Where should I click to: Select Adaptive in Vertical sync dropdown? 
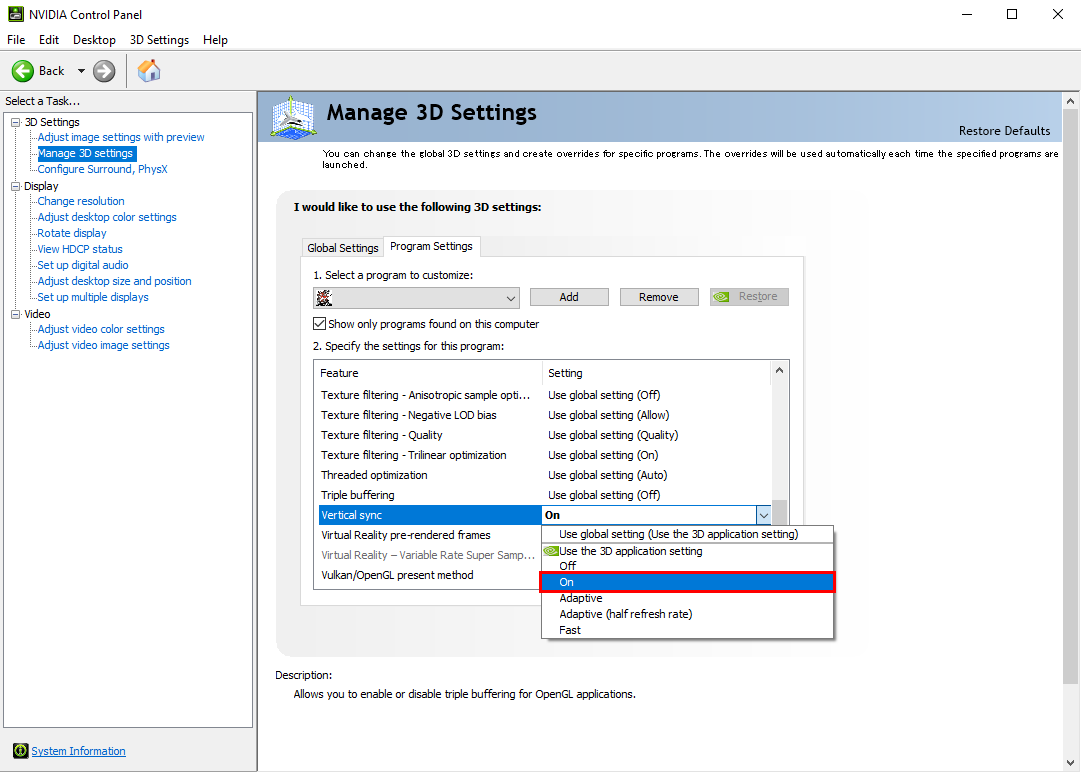pyautogui.click(x=687, y=598)
